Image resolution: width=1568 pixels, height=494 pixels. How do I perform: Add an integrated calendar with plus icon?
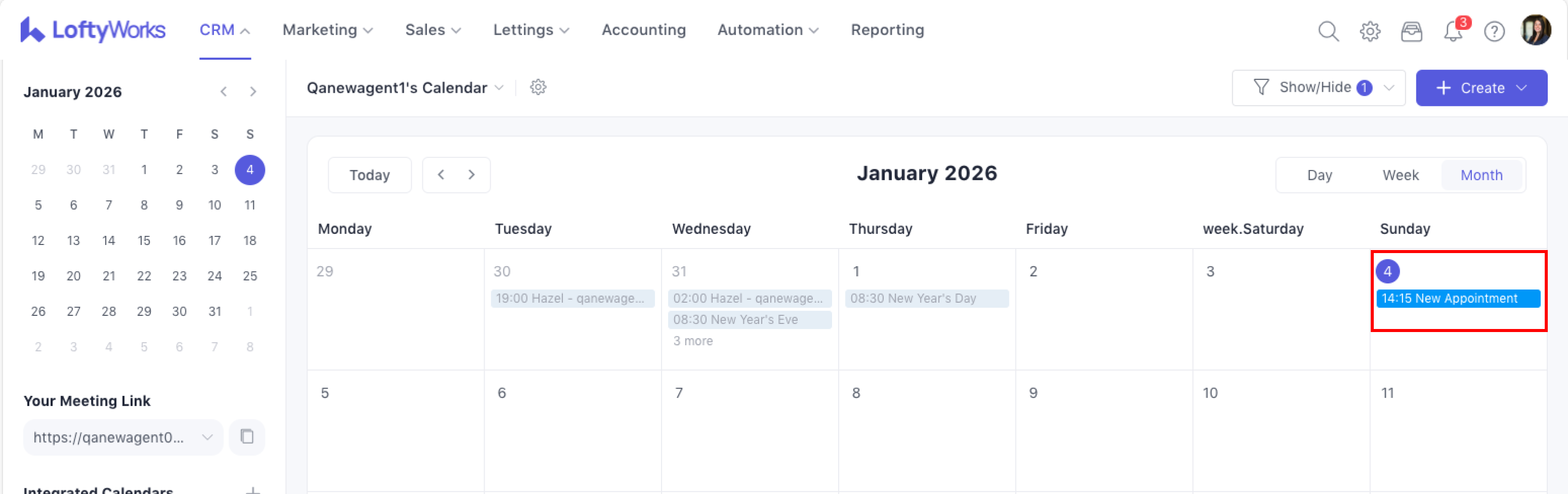252,489
